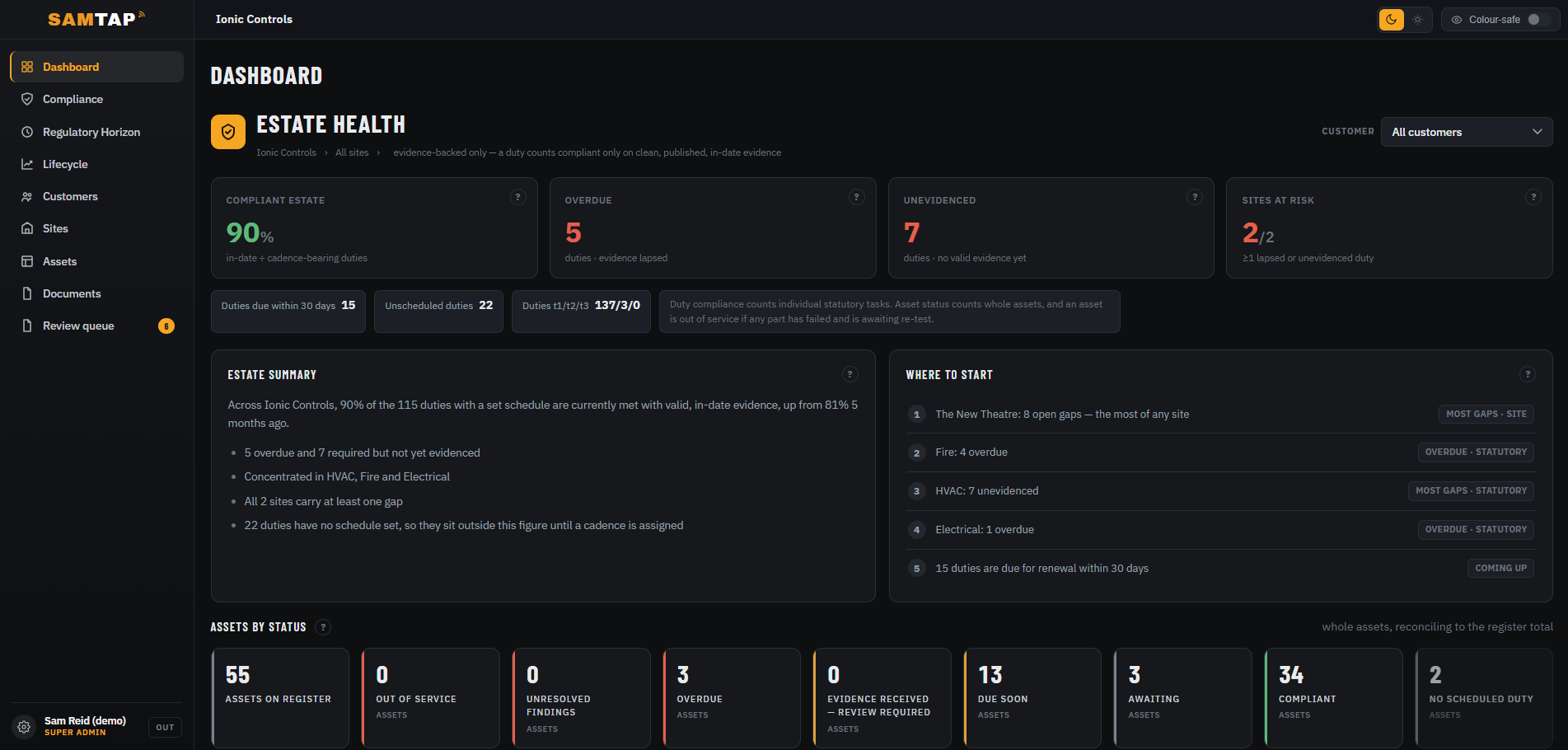Click the OUT sign-out button
This screenshot has width=1568, height=750.
(x=165, y=727)
